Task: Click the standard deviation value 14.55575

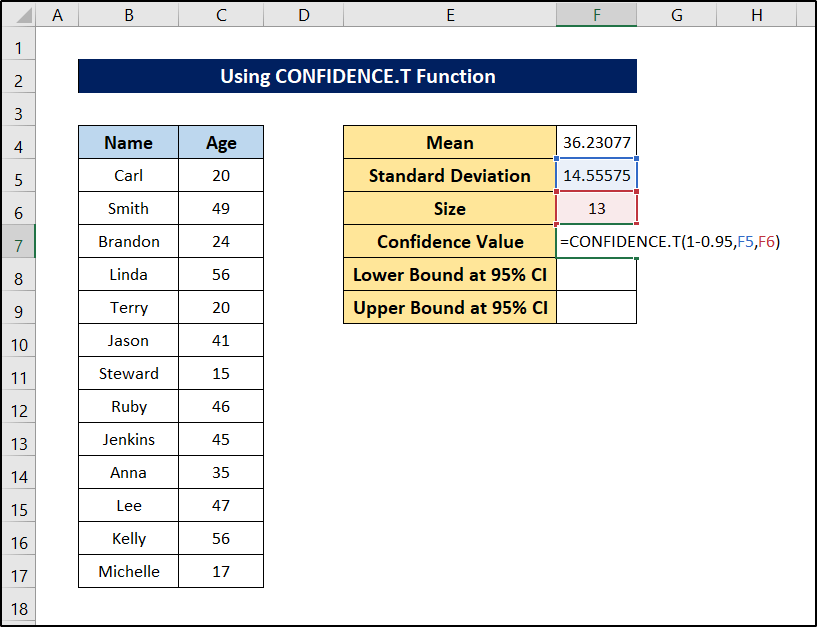Action: (596, 176)
